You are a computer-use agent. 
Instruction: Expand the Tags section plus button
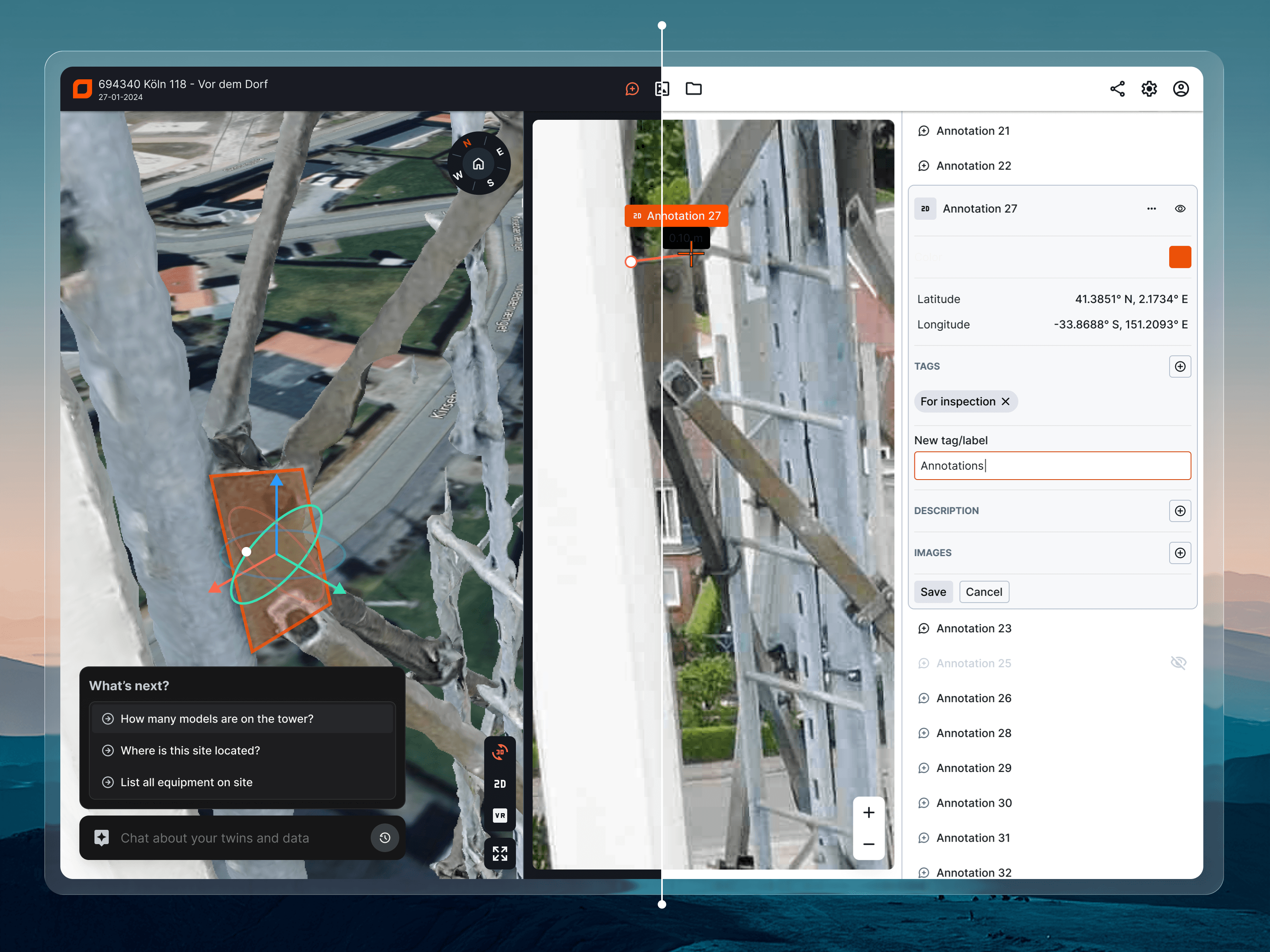(1180, 366)
